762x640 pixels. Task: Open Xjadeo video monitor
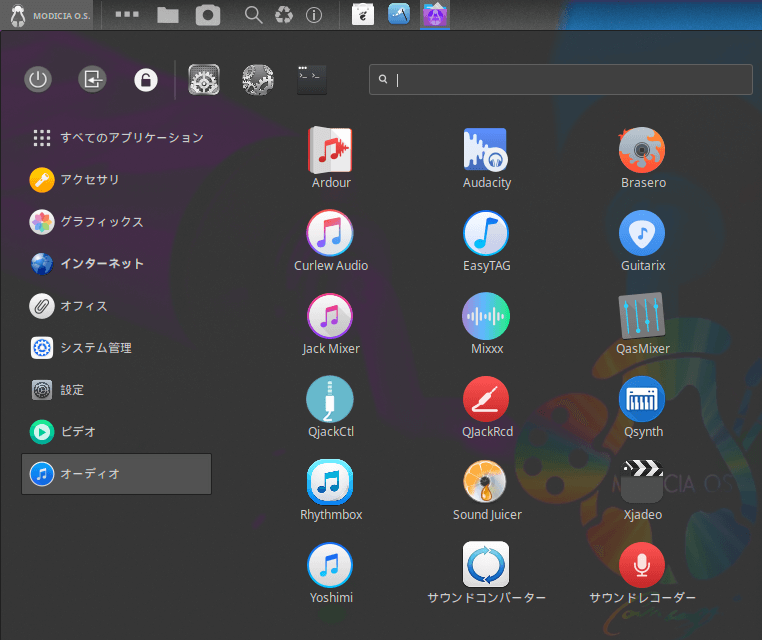click(642, 482)
